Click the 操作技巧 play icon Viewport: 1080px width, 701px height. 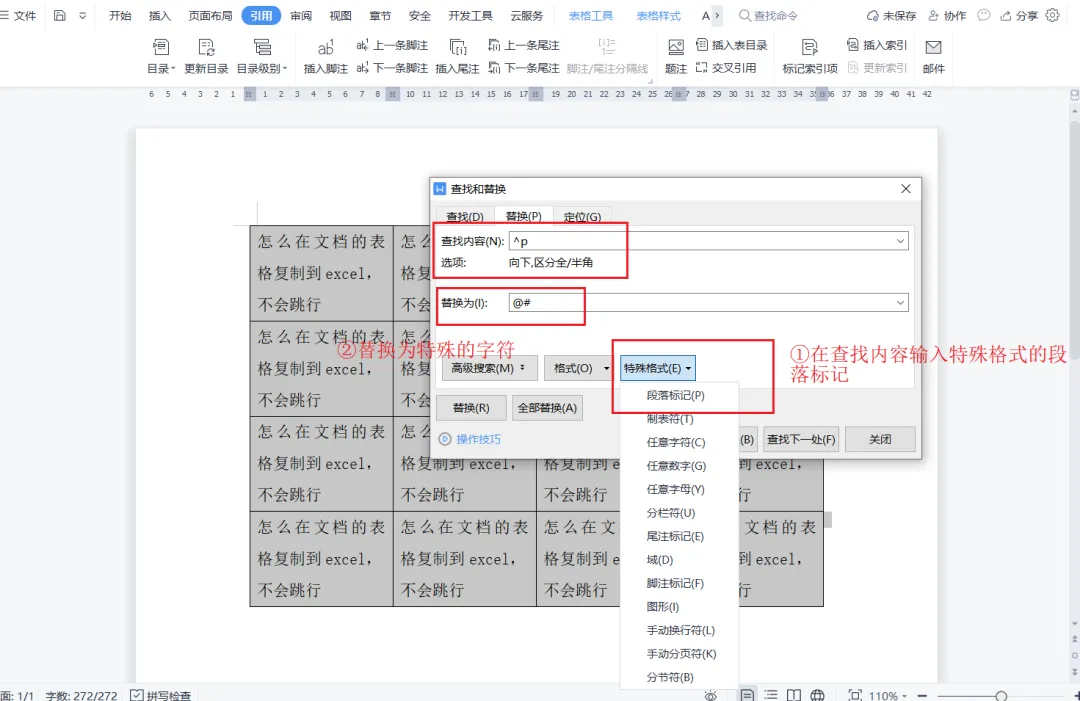coord(445,439)
